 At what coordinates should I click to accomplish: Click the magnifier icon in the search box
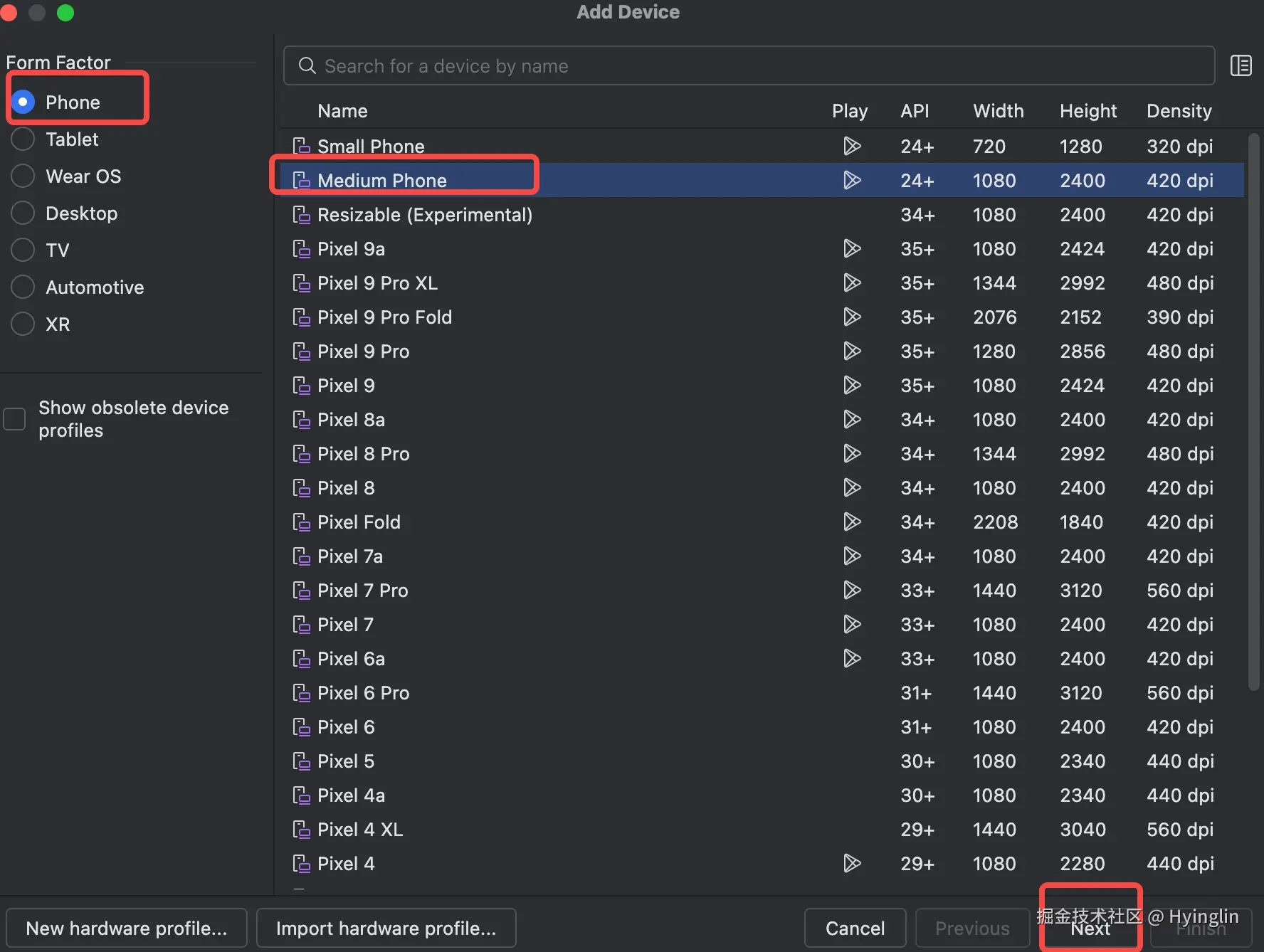307,66
